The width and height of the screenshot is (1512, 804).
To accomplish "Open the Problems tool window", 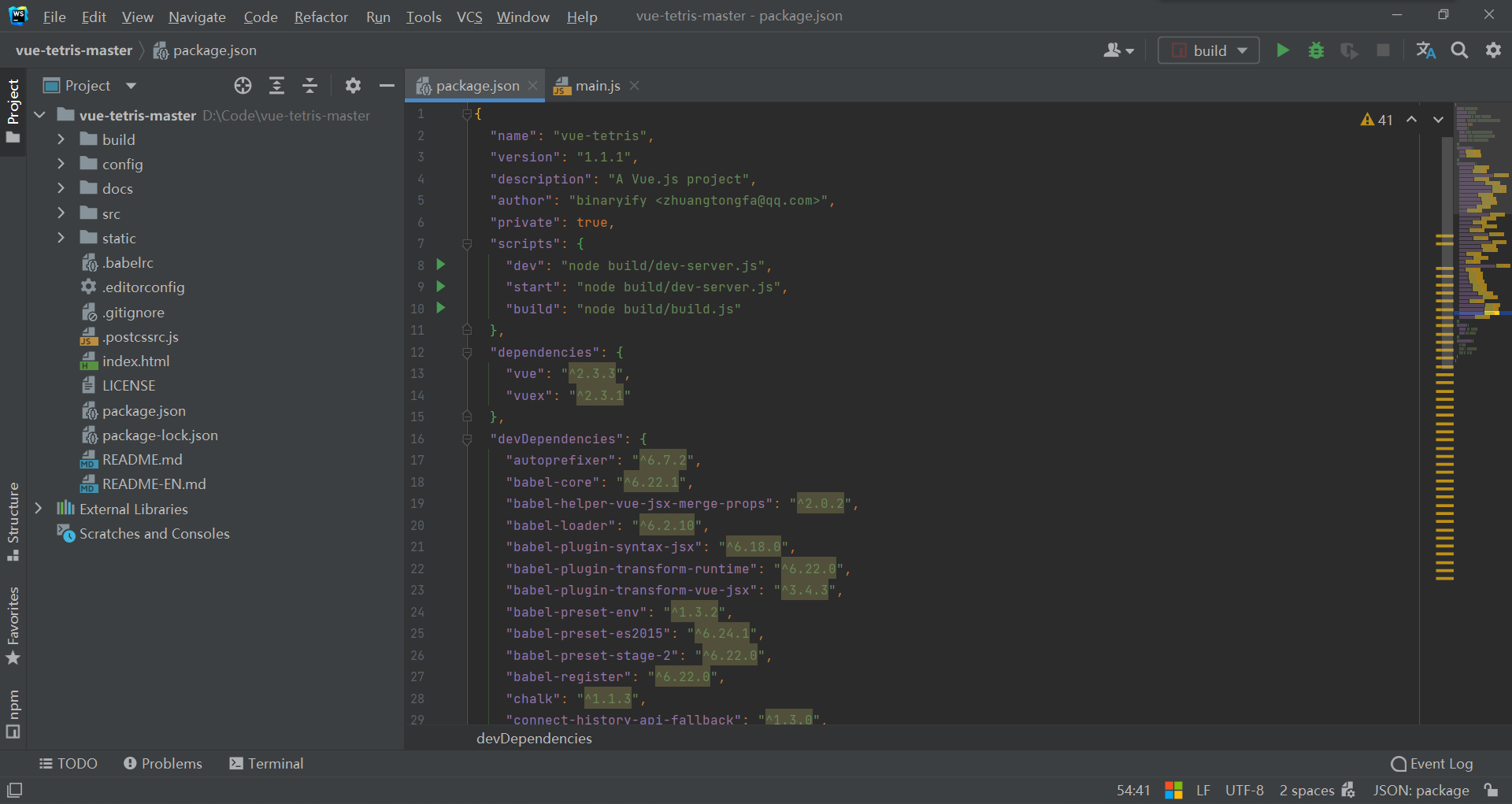I will click(163, 763).
